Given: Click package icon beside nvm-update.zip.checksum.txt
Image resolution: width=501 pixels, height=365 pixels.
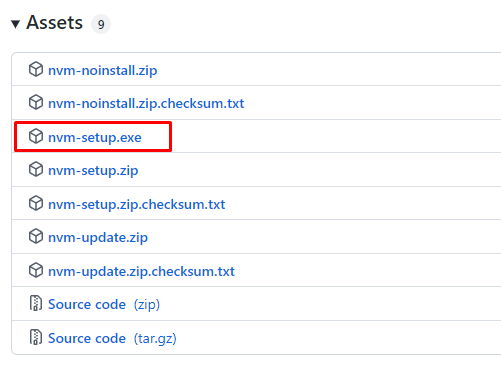Looking at the screenshot, I should tap(36, 270).
